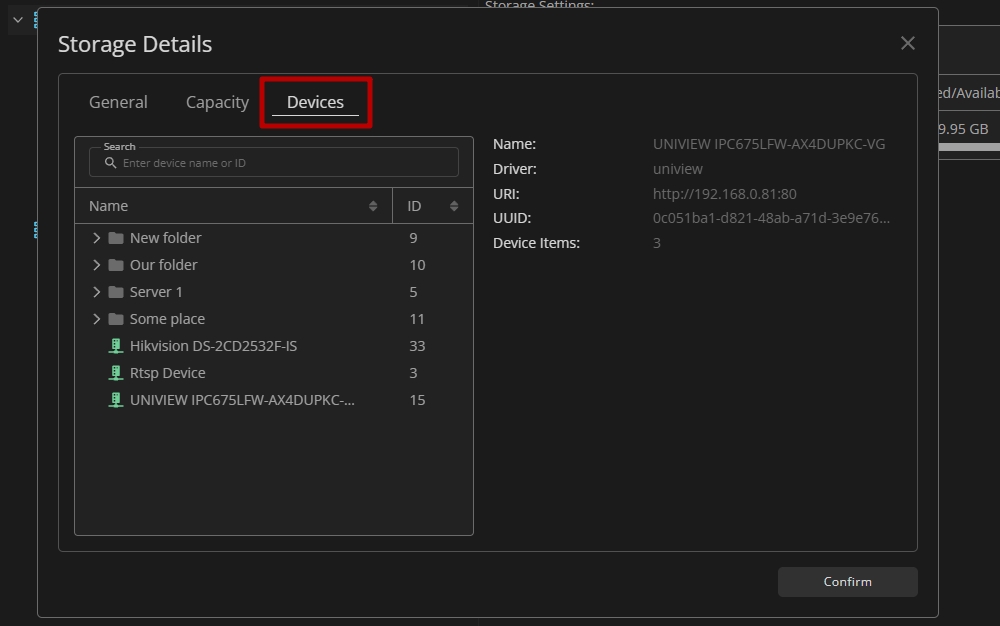Viewport: 1000px width, 626px height.
Task: Click the Hikvision device icon
Action: (115, 346)
